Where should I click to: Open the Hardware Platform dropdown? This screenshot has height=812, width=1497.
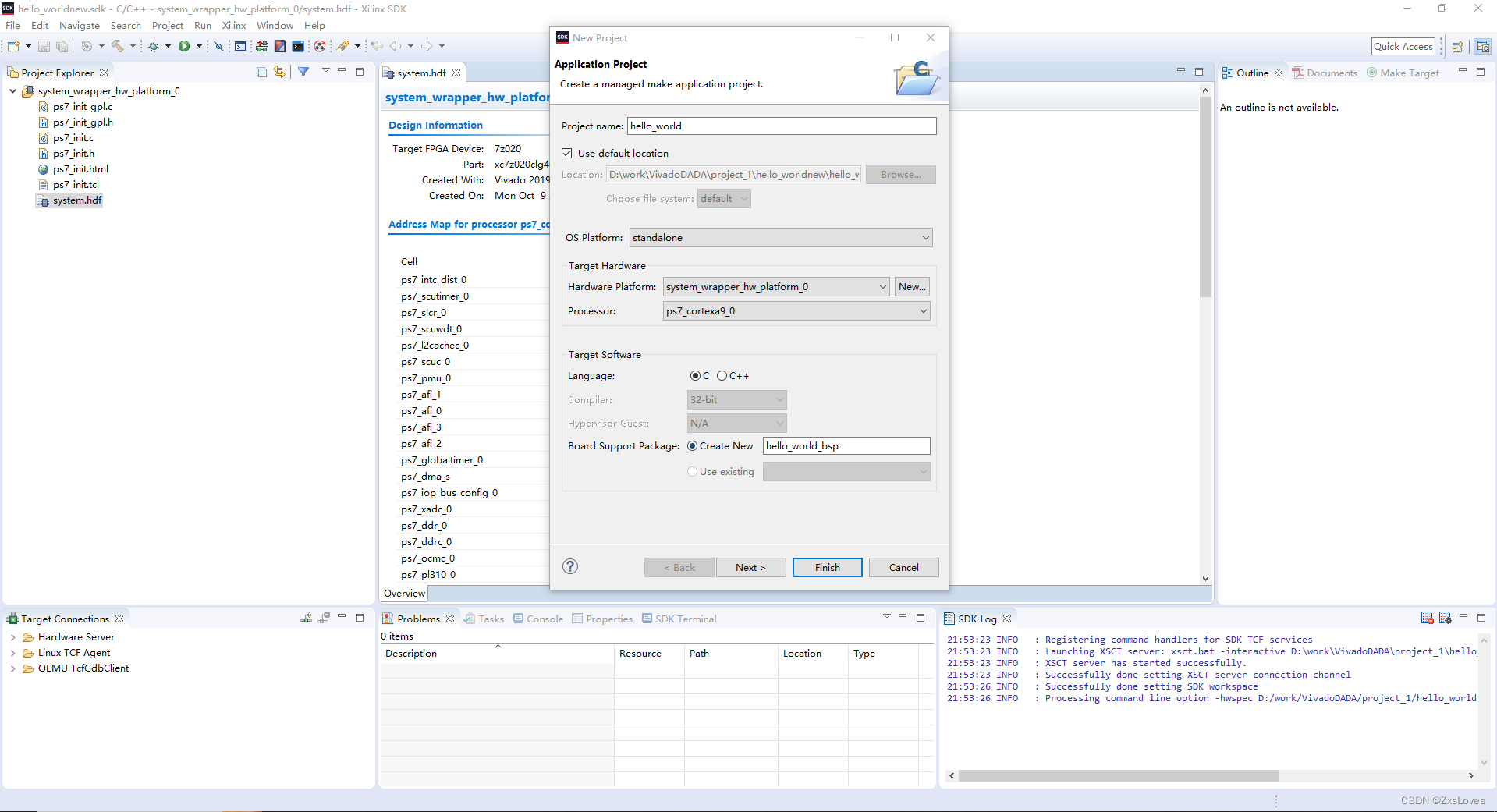[x=775, y=286]
